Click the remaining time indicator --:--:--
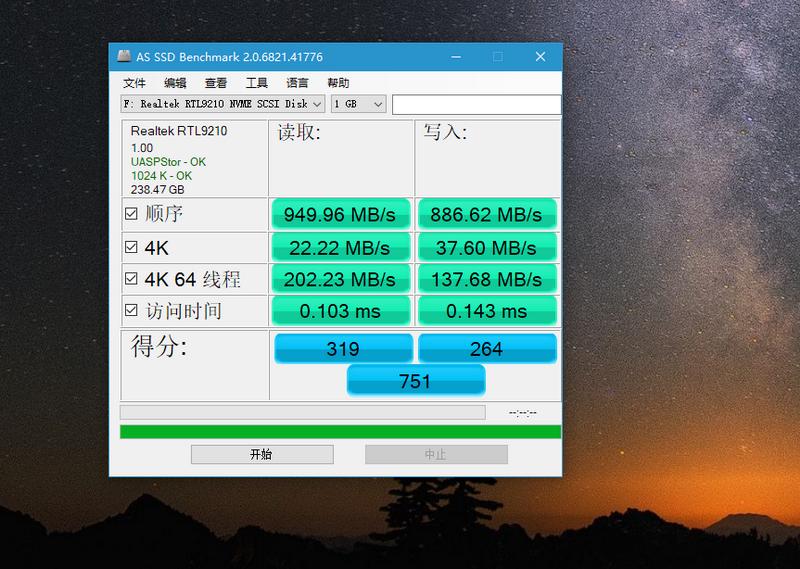Screen dimensions: 800x569 [x=523, y=412]
